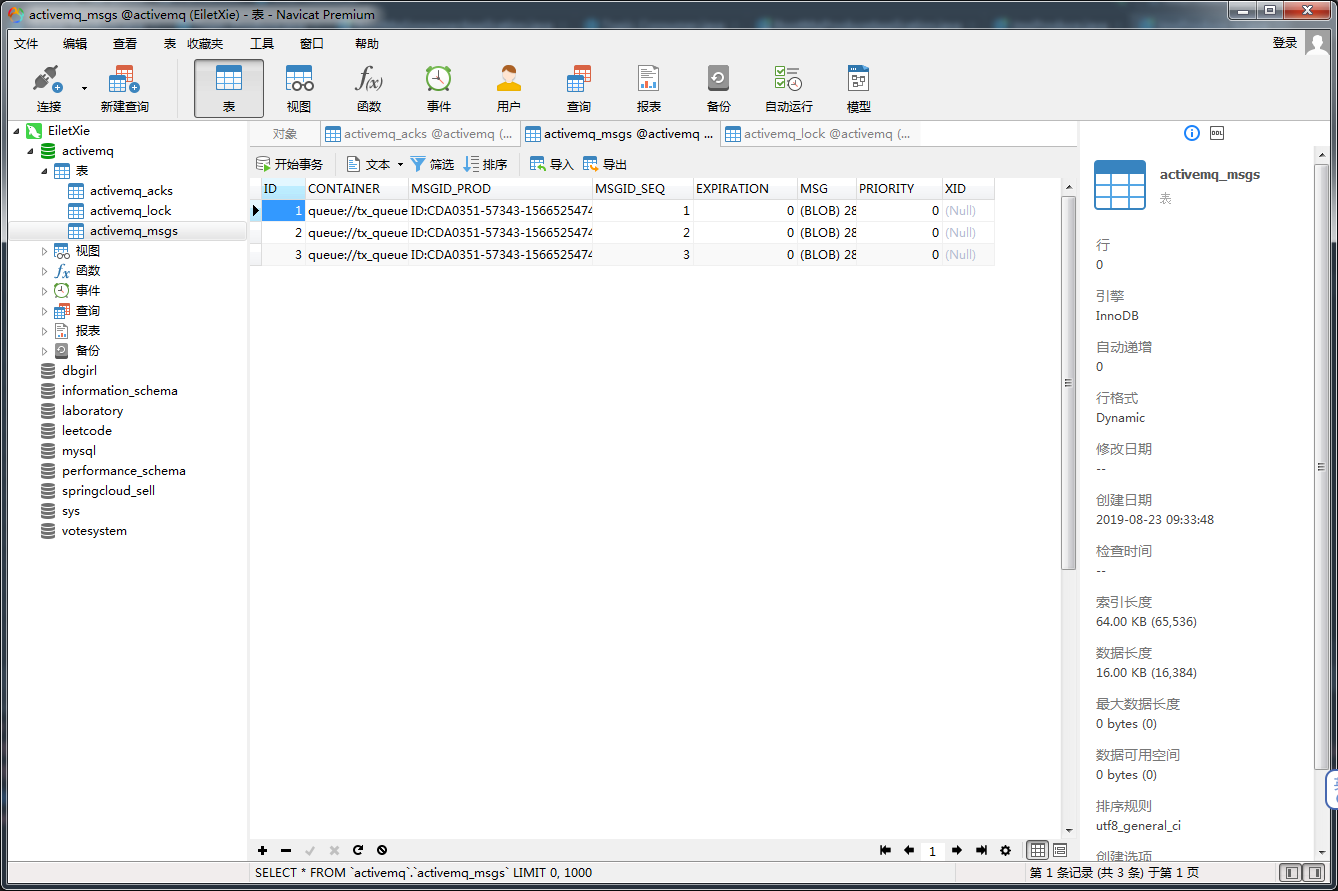1338x891 pixels.
Task: Click the delete record minus icon
Action: point(286,850)
